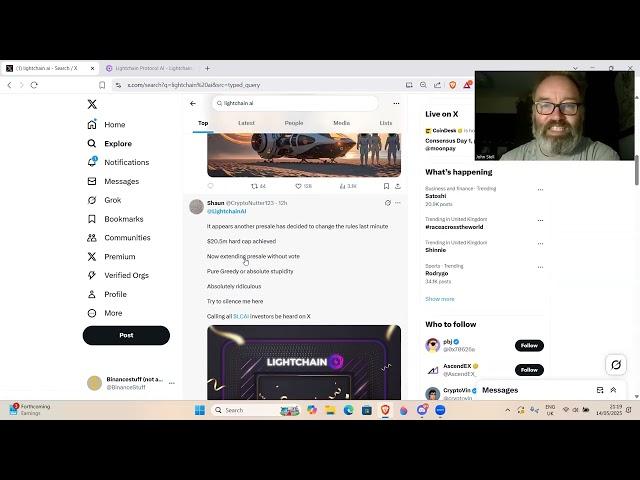Click browser bookmark icon near address bar
The height and width of the screenshot is (480, 640).
102,85
